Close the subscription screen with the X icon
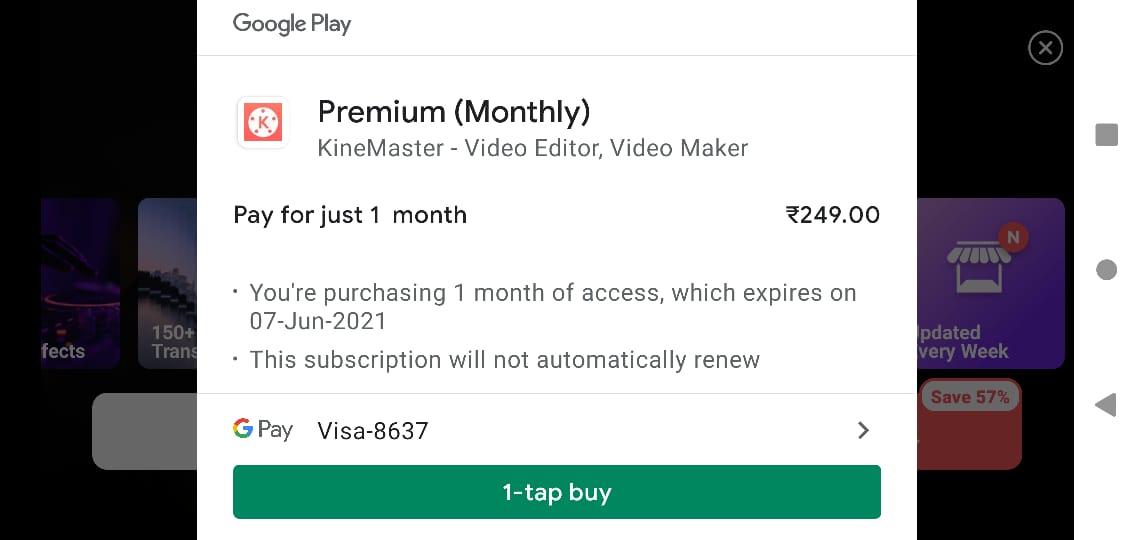Screen dimensions: 1140x540 pyautogui.click(x=1045, y=48)
